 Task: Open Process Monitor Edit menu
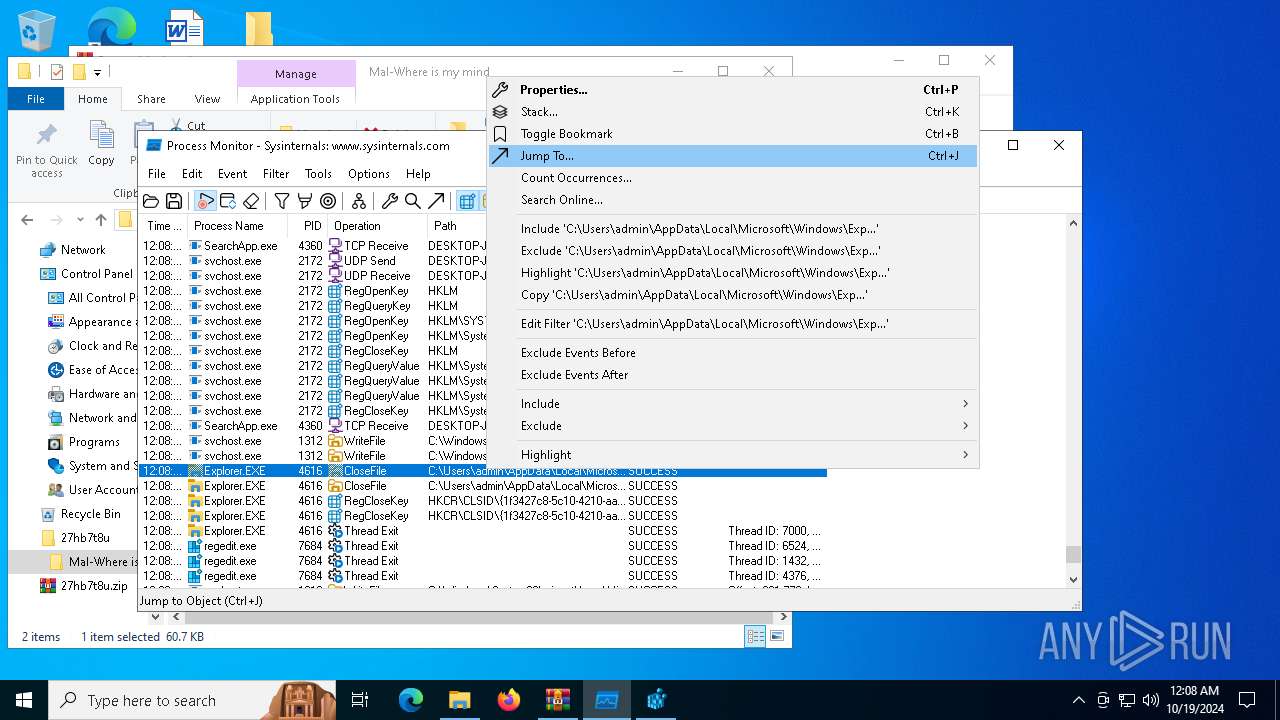192,174
